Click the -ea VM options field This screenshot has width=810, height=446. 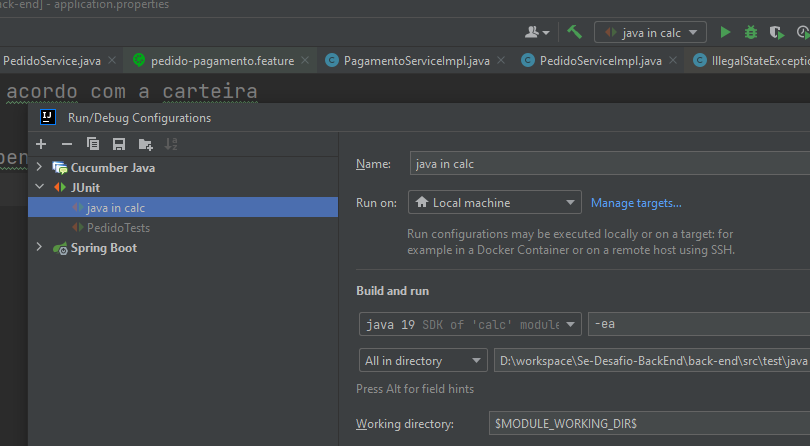point(699,324)
